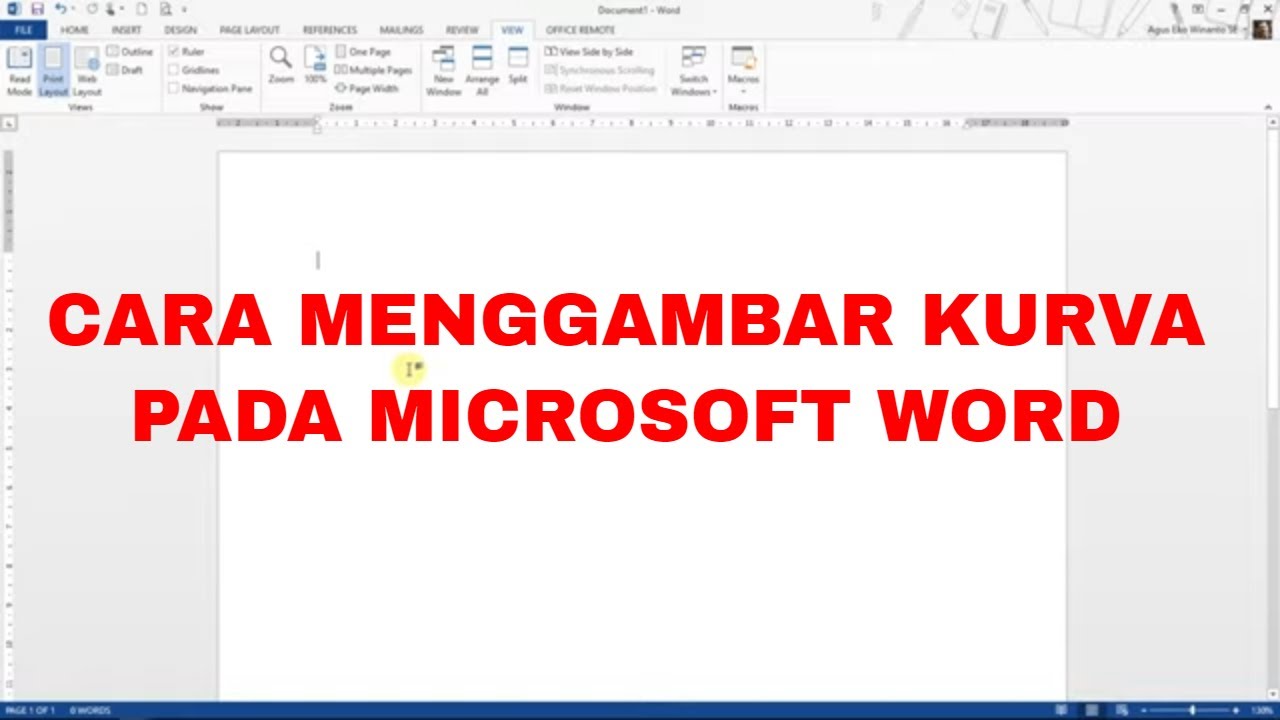Enable View Side by Side
This screenshot has height=720, width=1280.
pos(589,52)
